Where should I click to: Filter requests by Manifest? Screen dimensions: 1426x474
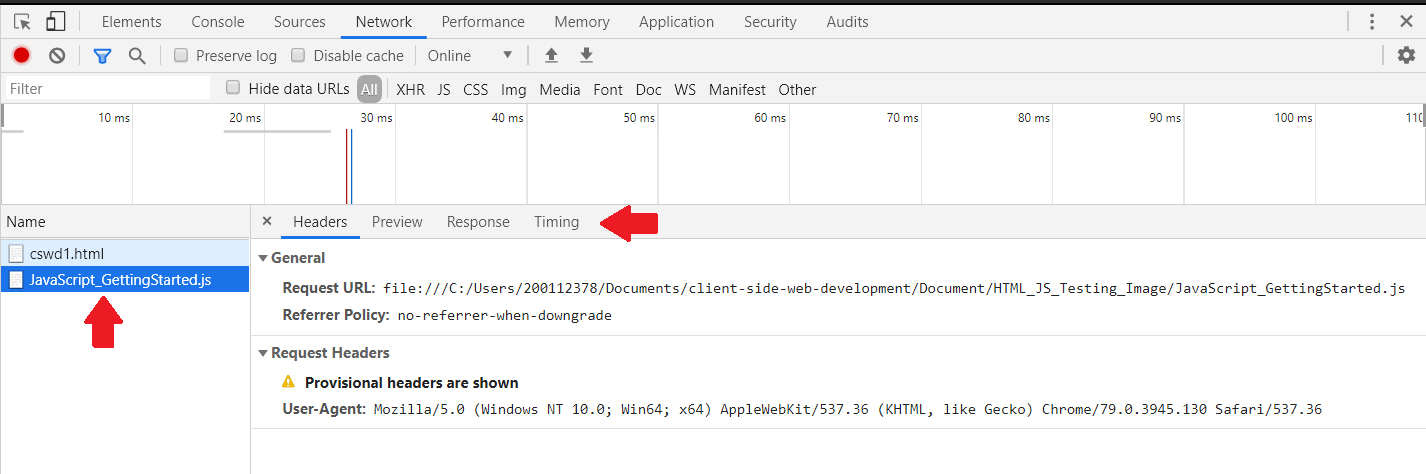tap(737, 89)
